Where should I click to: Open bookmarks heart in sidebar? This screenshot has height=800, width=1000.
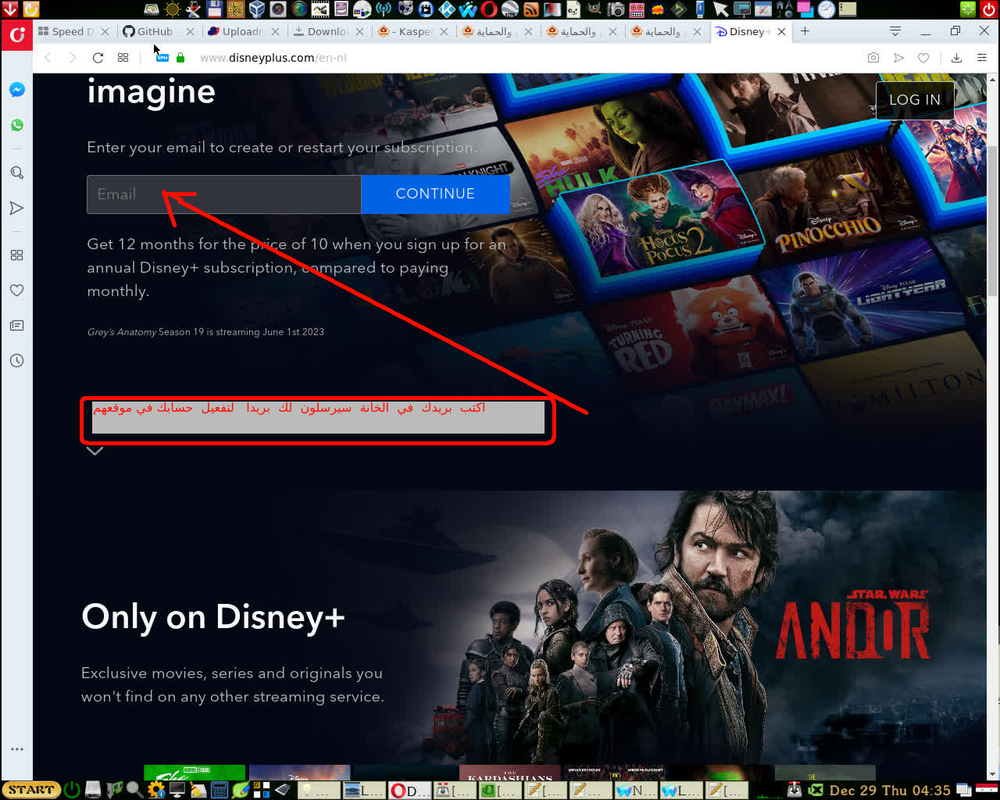click(17, 290)
